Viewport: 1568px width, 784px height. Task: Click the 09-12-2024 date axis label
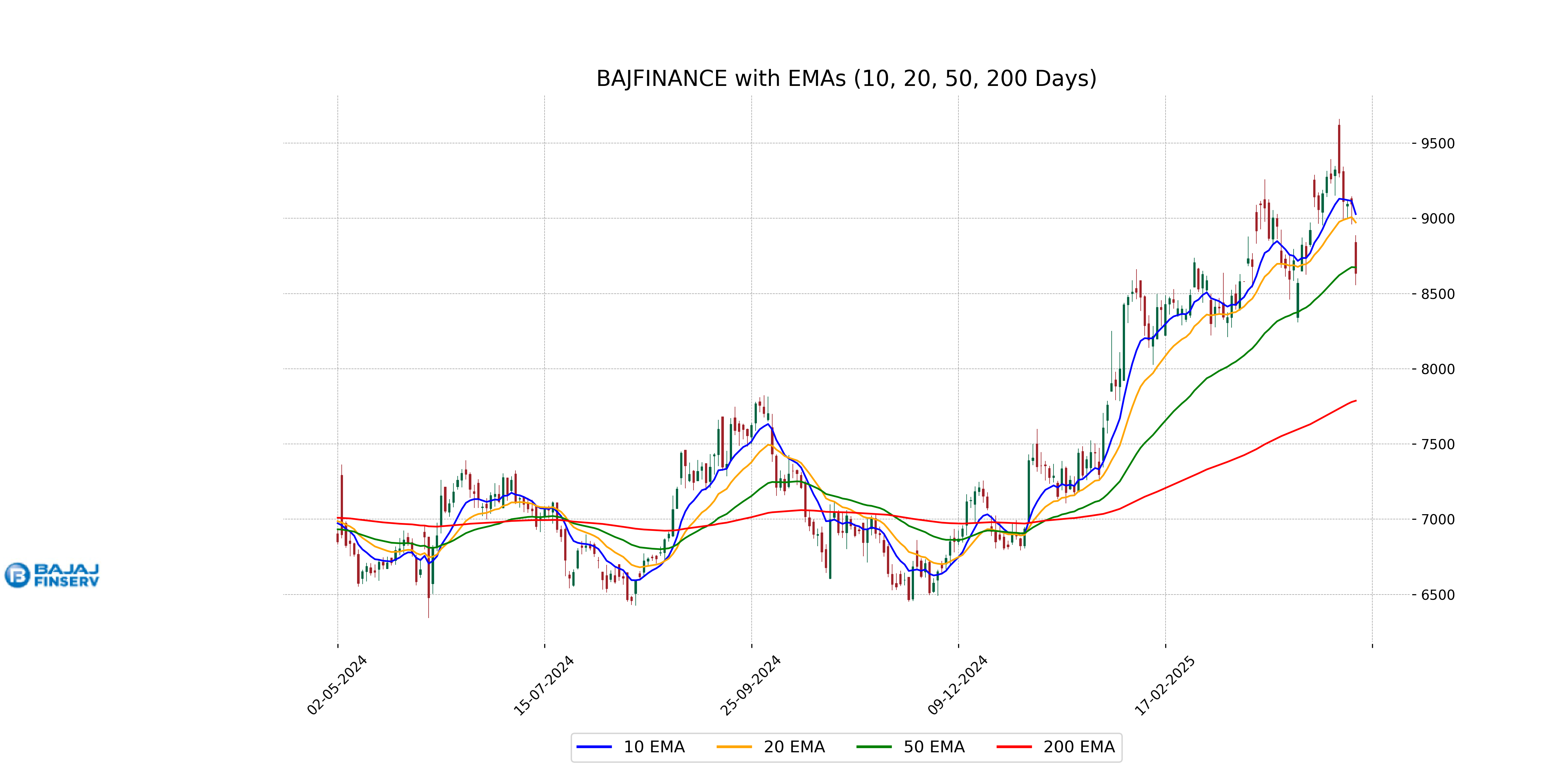pyautogui.click(x=958, y=685)
